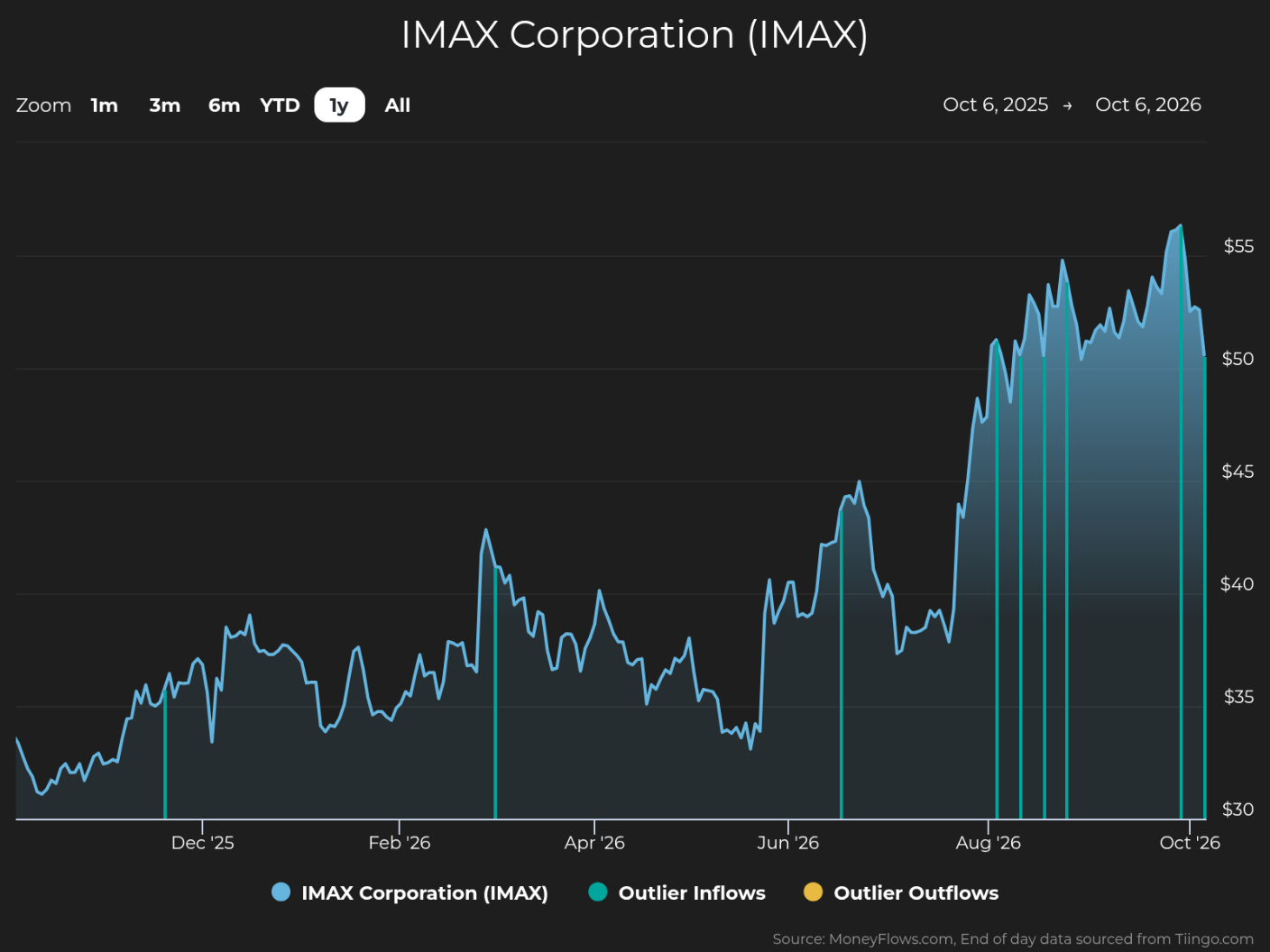
Task: Click the Aug '26 axis label
Action: pyautogui.click(x=989, y=843)
